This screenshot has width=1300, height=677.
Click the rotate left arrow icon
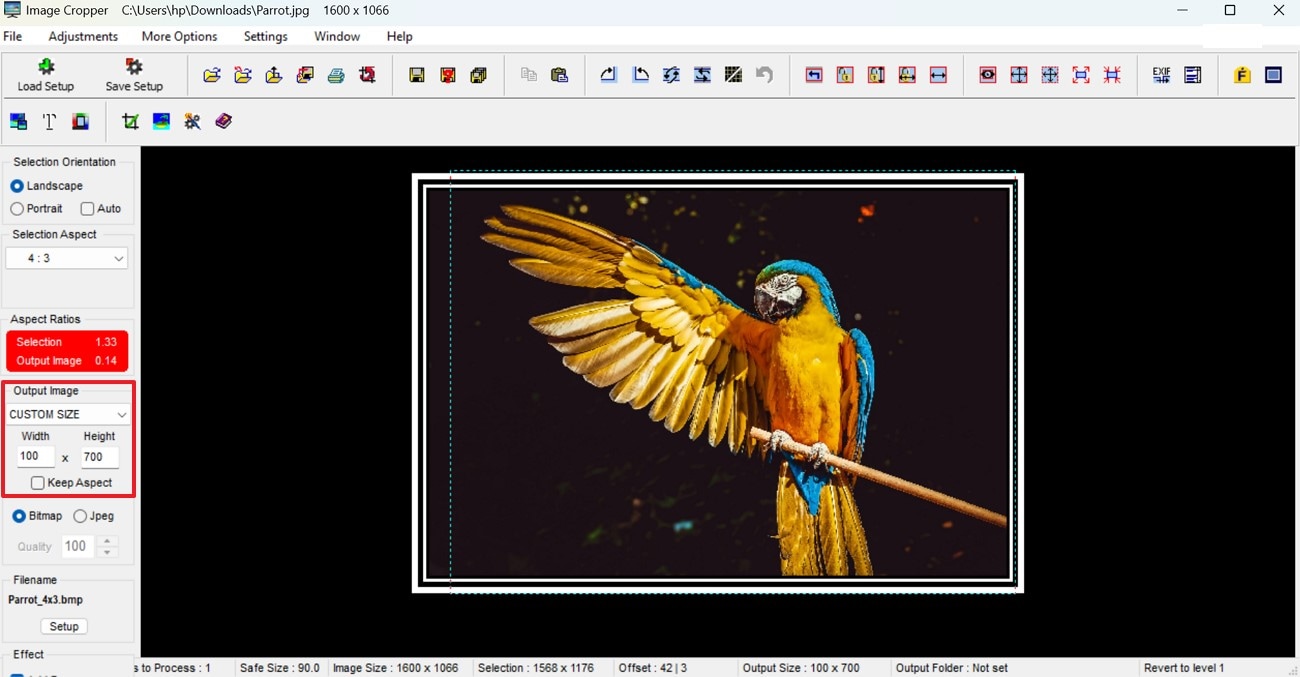tap(641, 75)
